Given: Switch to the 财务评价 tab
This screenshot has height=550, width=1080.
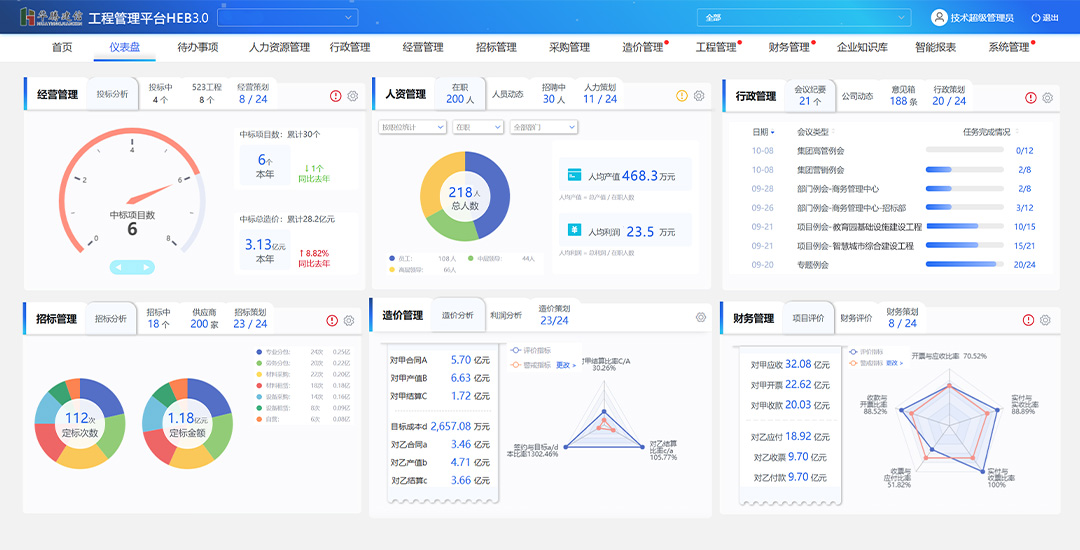Looking at the screenshot, I should coord(856,318).
